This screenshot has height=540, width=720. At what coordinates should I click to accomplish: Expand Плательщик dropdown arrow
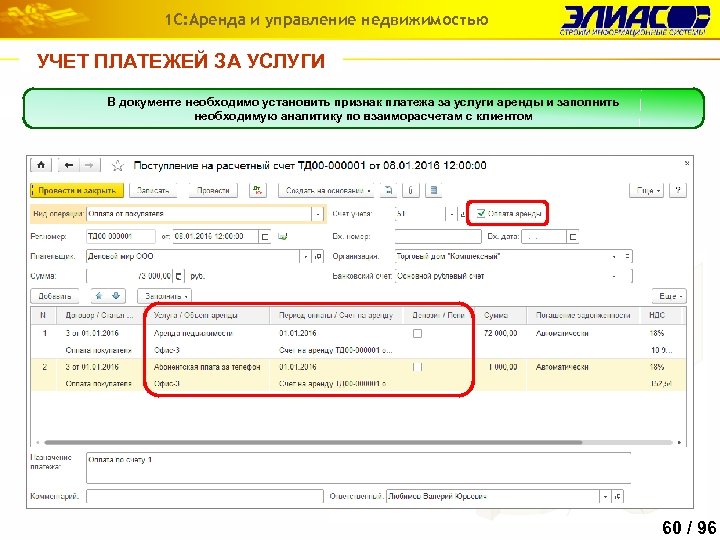pos(306,256)
